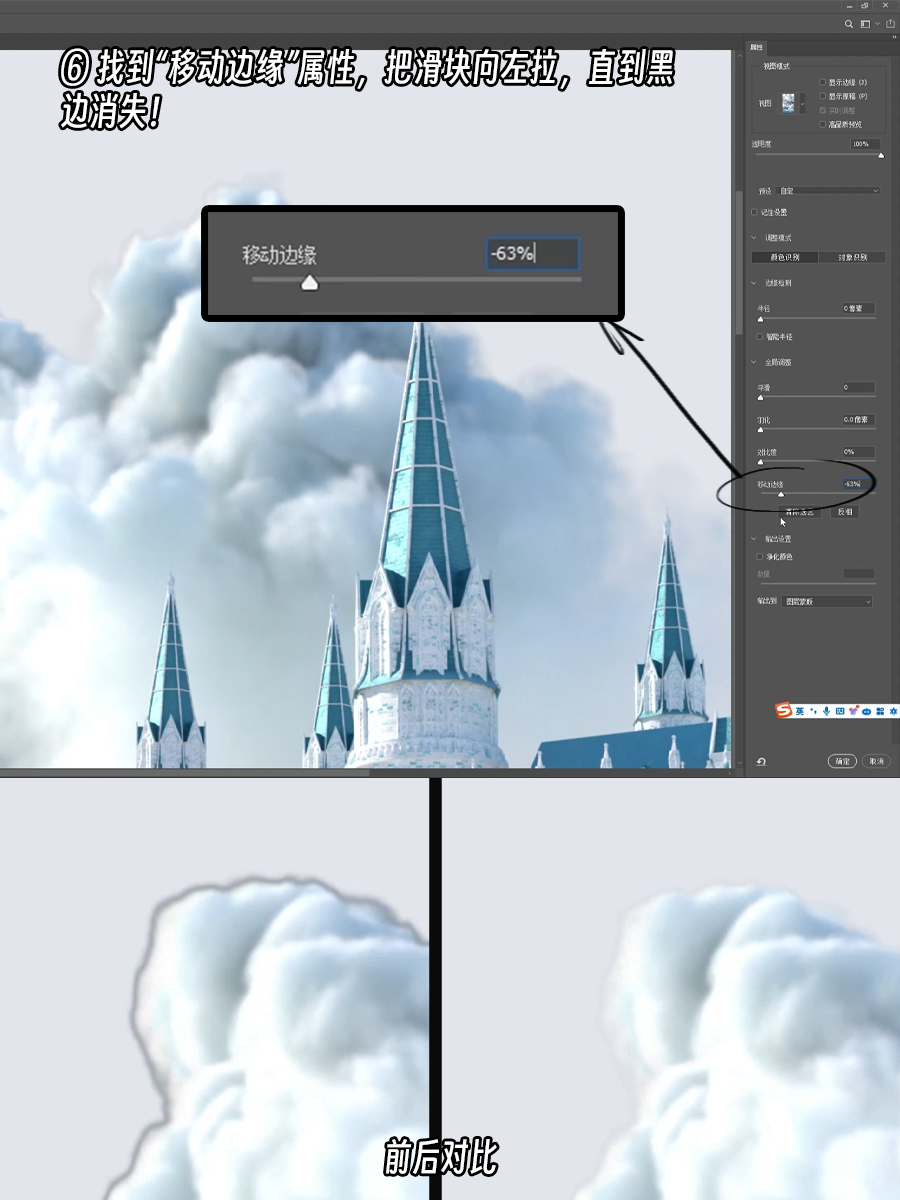
Task: Click the Sogou punctuation mode icon
Action: [813, 711]
